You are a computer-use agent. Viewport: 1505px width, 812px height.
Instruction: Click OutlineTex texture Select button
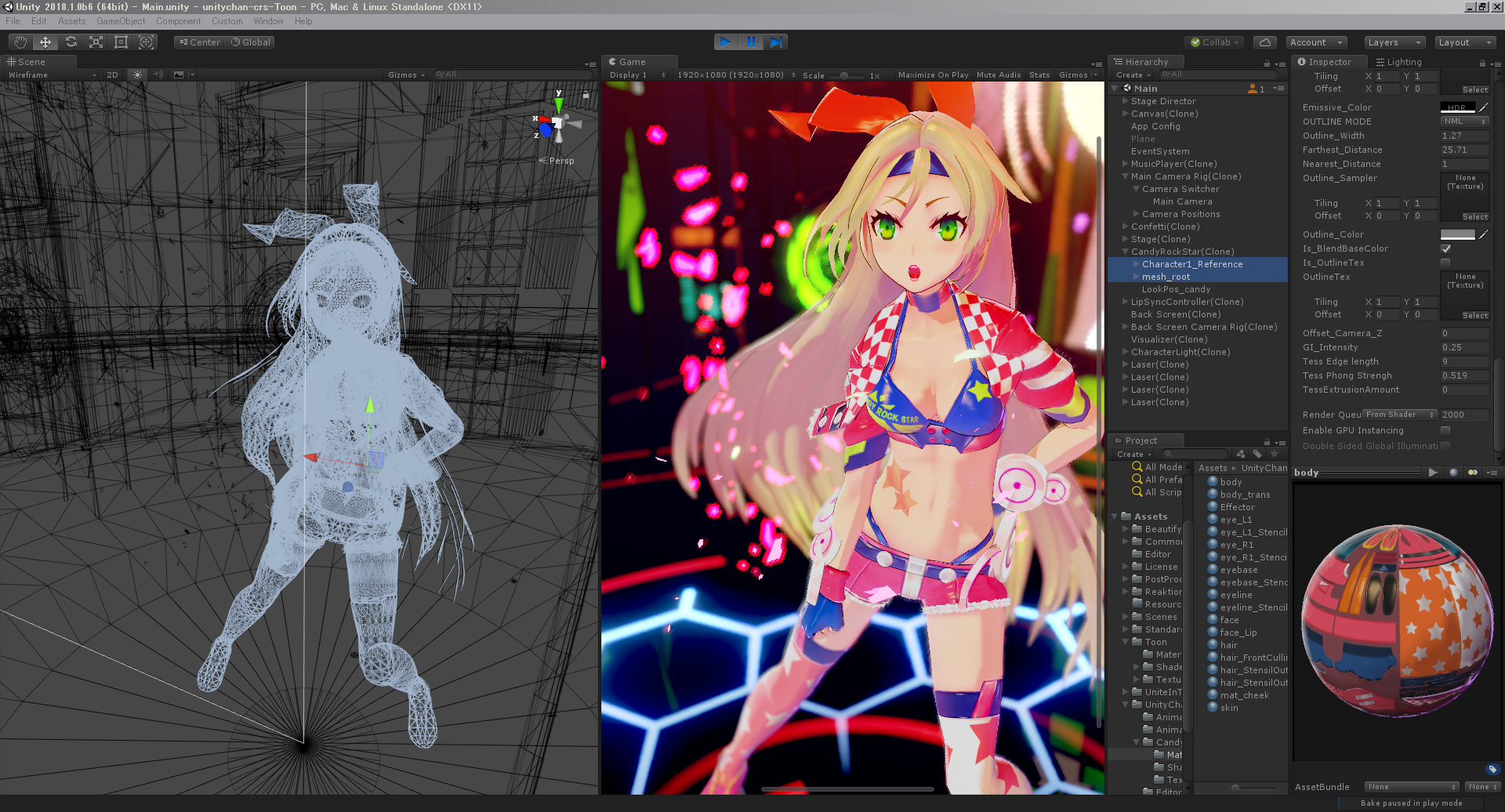tap(1474, 316)
